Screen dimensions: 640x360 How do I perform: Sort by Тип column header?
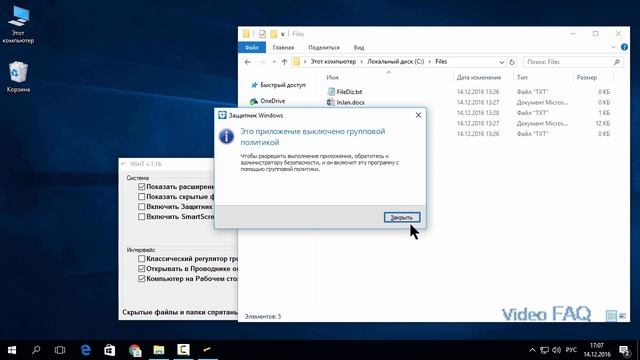(522, 77)
